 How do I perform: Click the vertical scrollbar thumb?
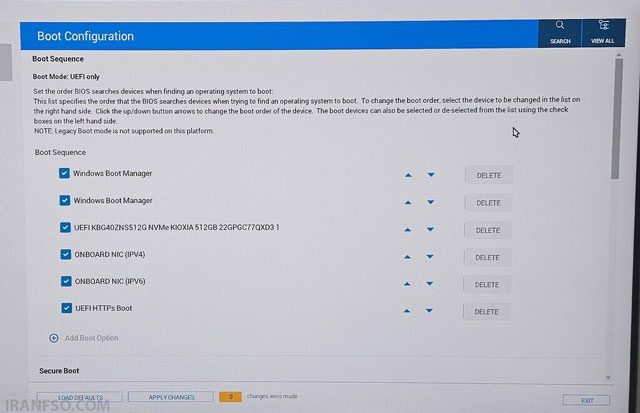click(617, 118)
